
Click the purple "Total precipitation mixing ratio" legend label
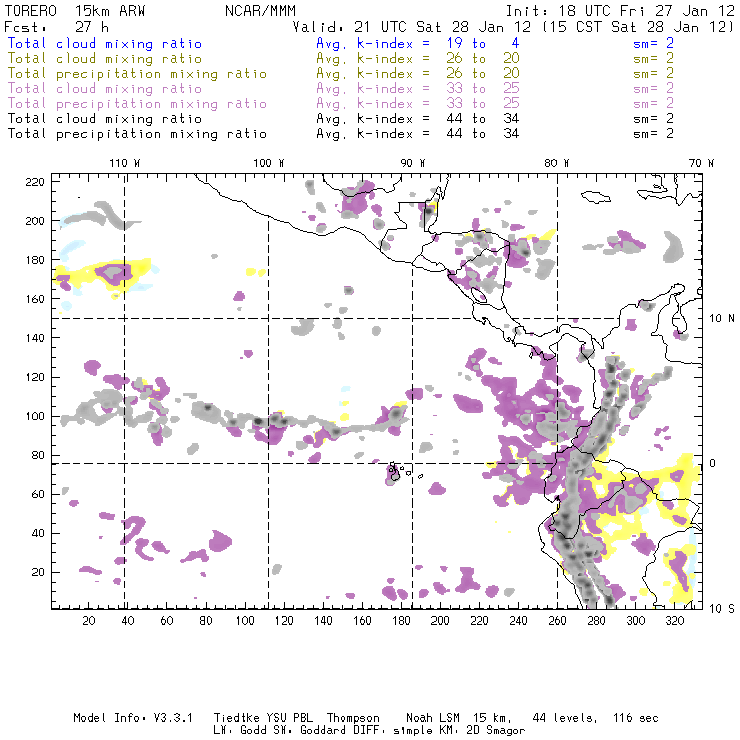pos(137,104)
